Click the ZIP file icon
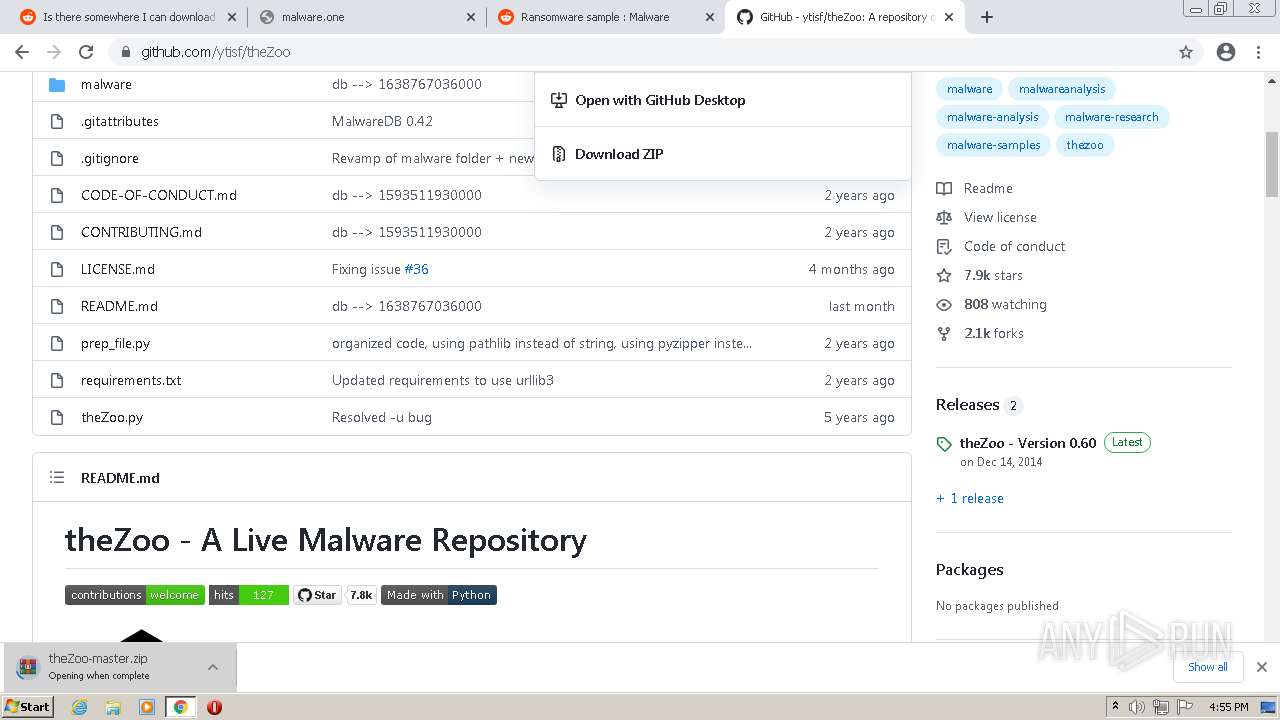 point(559,154)
